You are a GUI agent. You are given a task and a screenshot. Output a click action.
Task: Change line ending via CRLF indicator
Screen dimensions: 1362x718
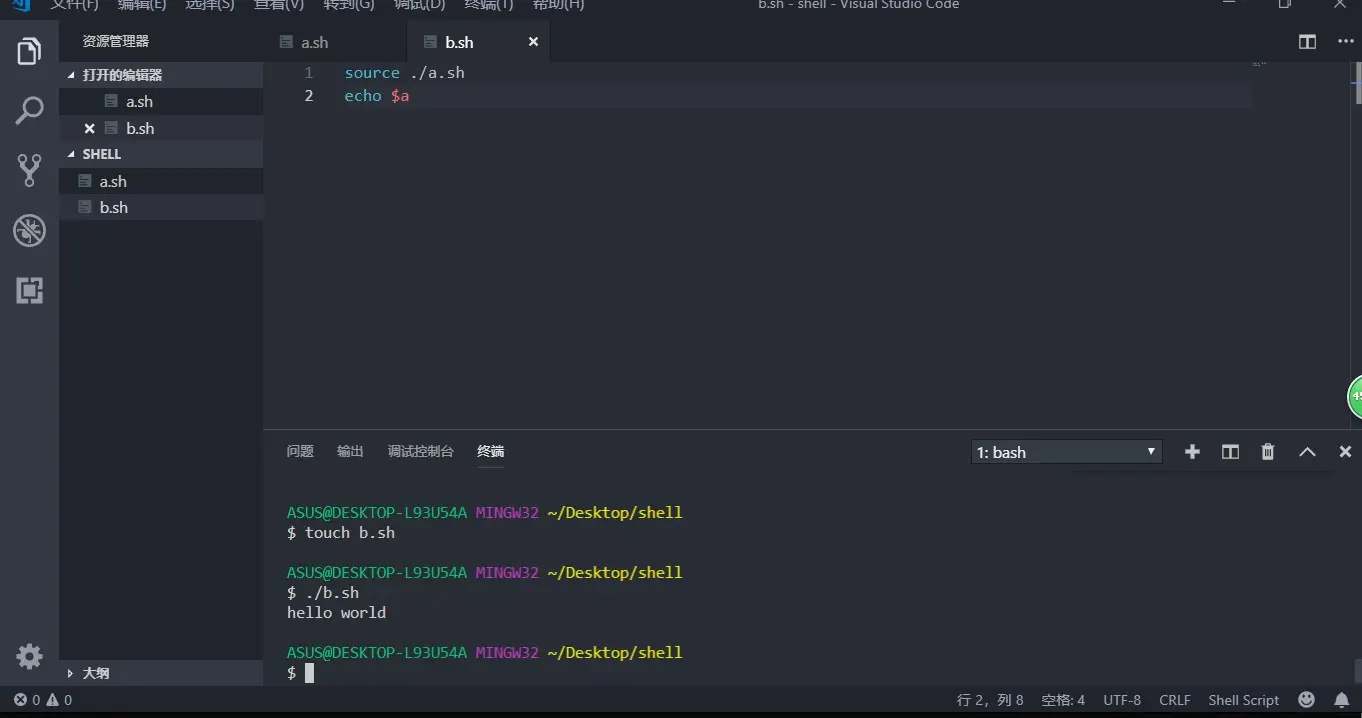1175,700
